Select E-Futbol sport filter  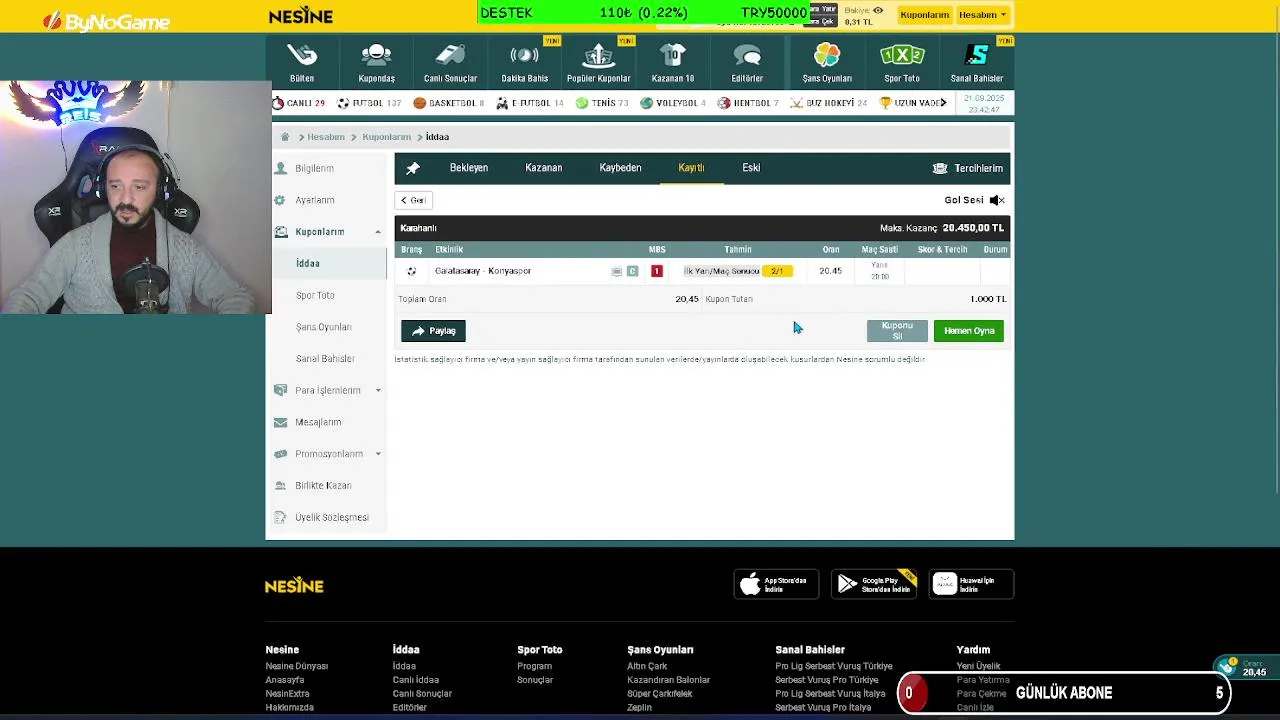[530, 103]
